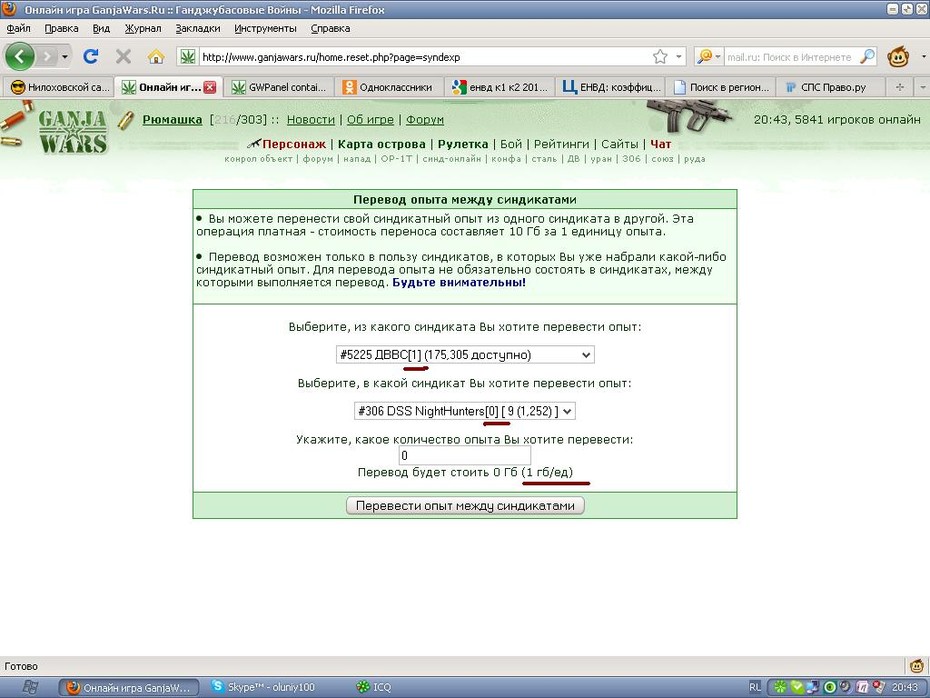Switch to the енвд к1 к2 201... tab

[x=499, y=88]
